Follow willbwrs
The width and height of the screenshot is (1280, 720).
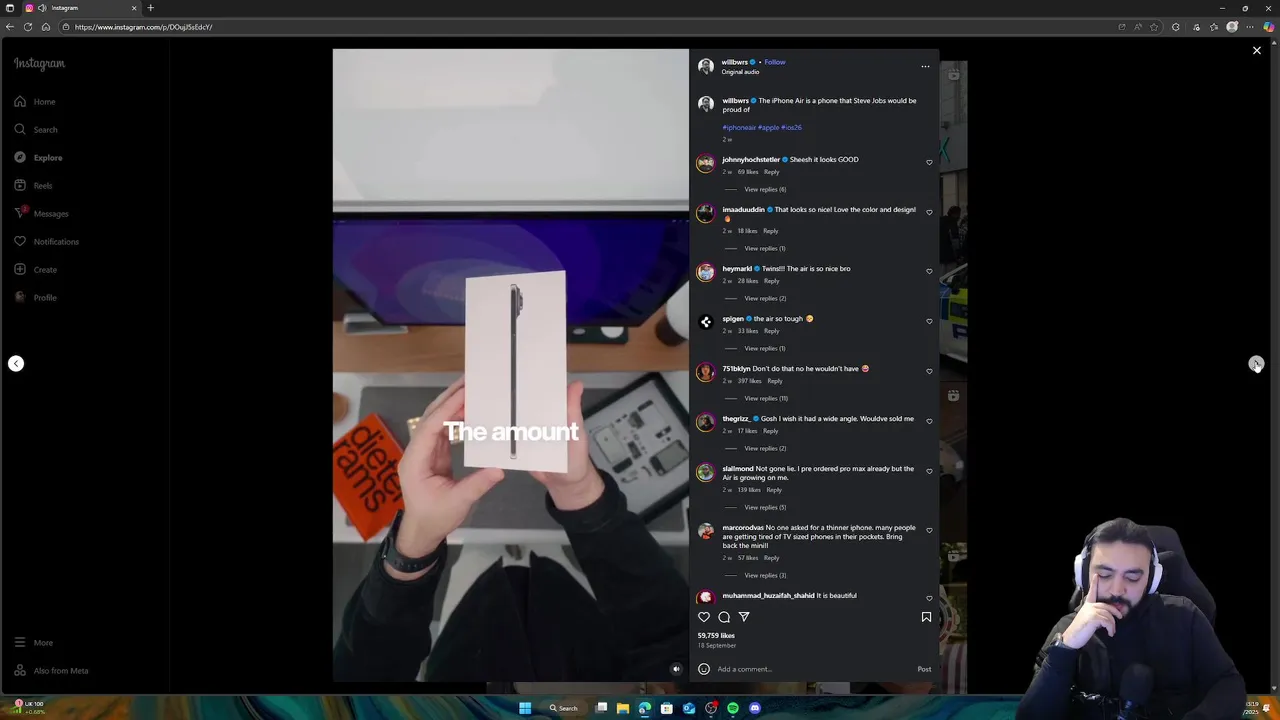775,62
